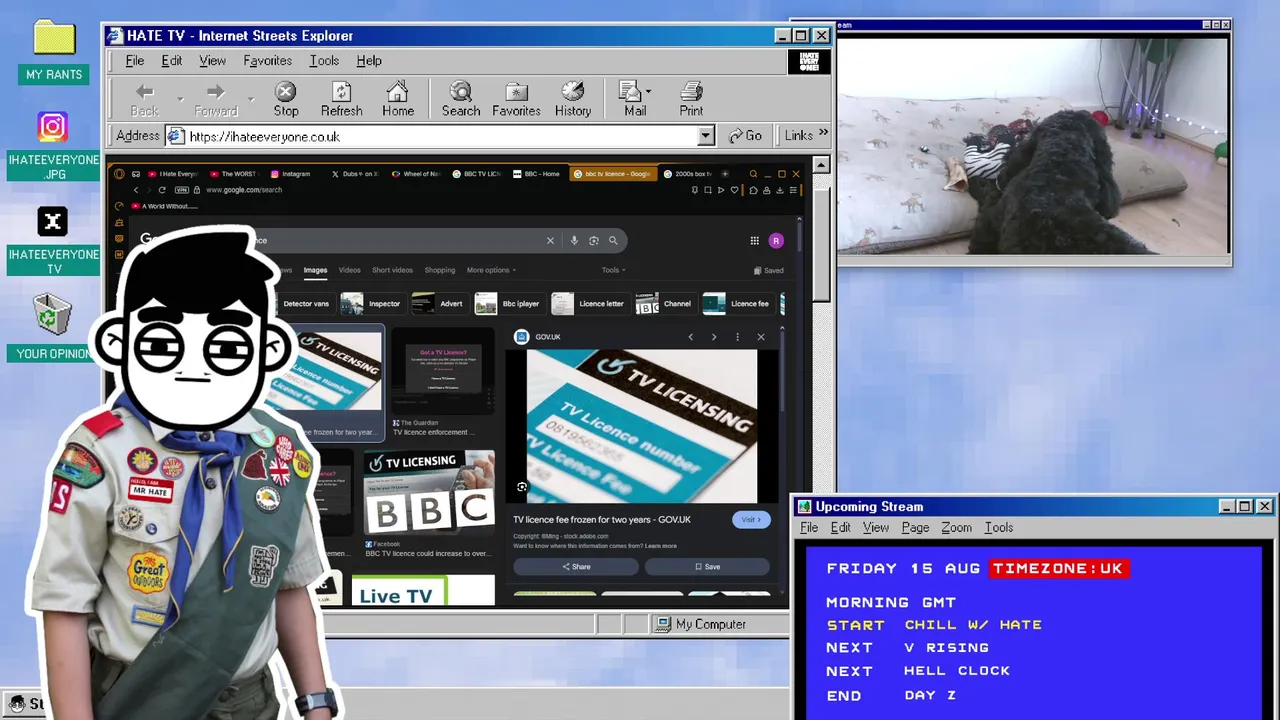Go to previous image in GOV.UK preview

tap(690, 337)
